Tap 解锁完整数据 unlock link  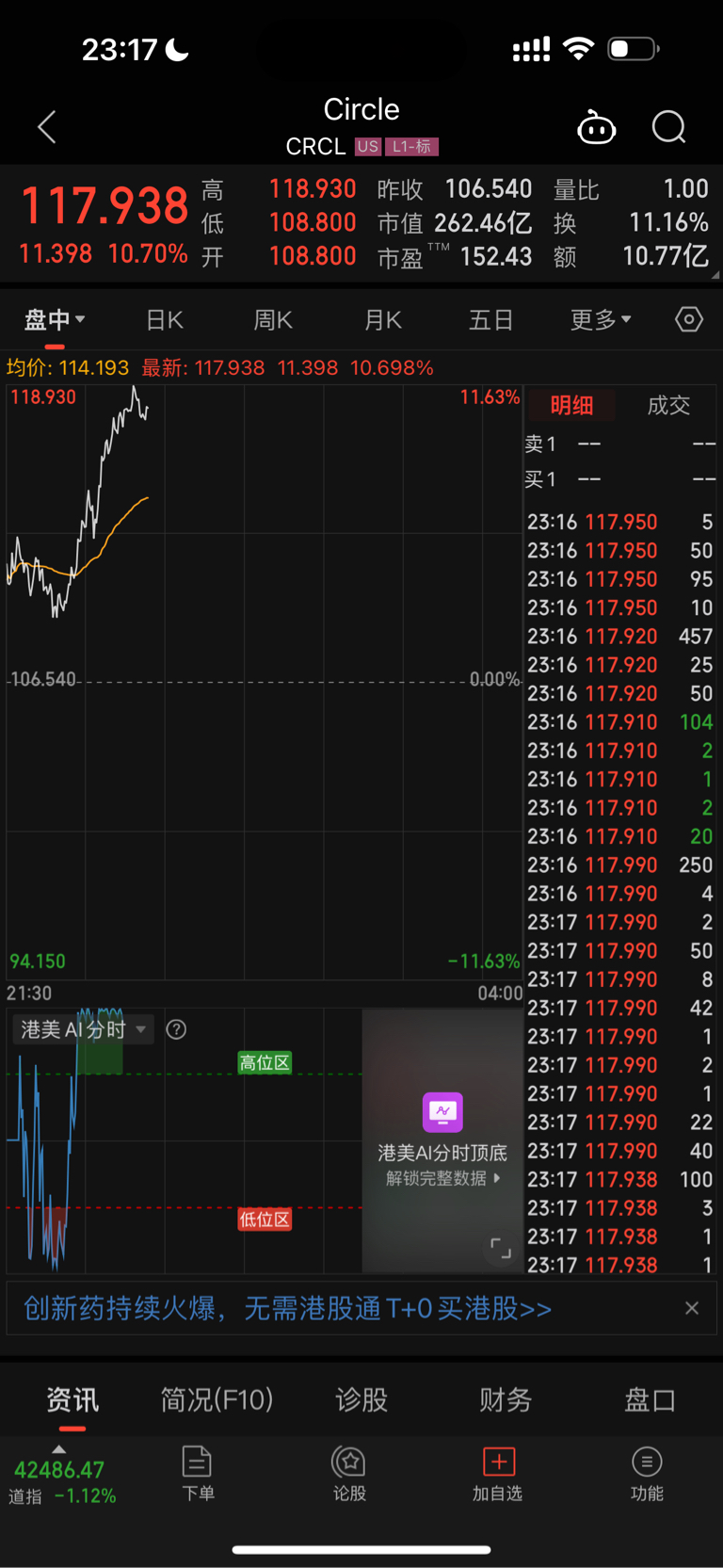pyautogui.click(x=442, y=1178)
